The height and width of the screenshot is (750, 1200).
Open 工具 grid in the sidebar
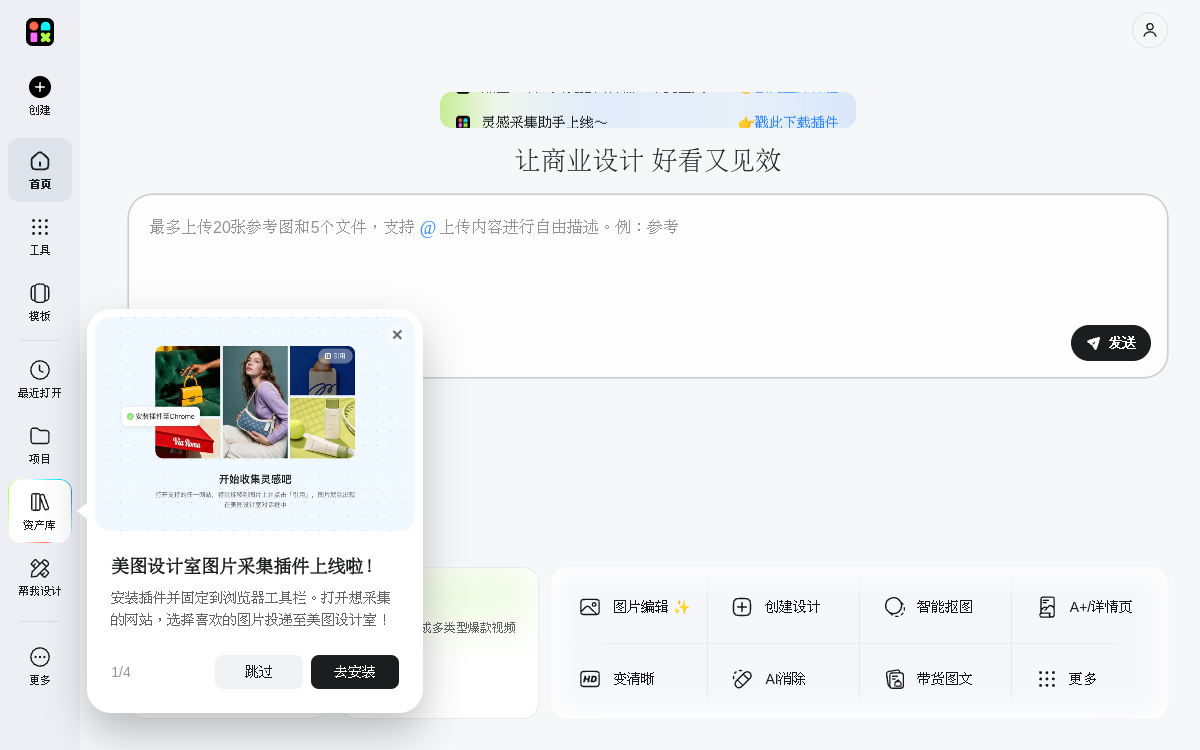40,237
